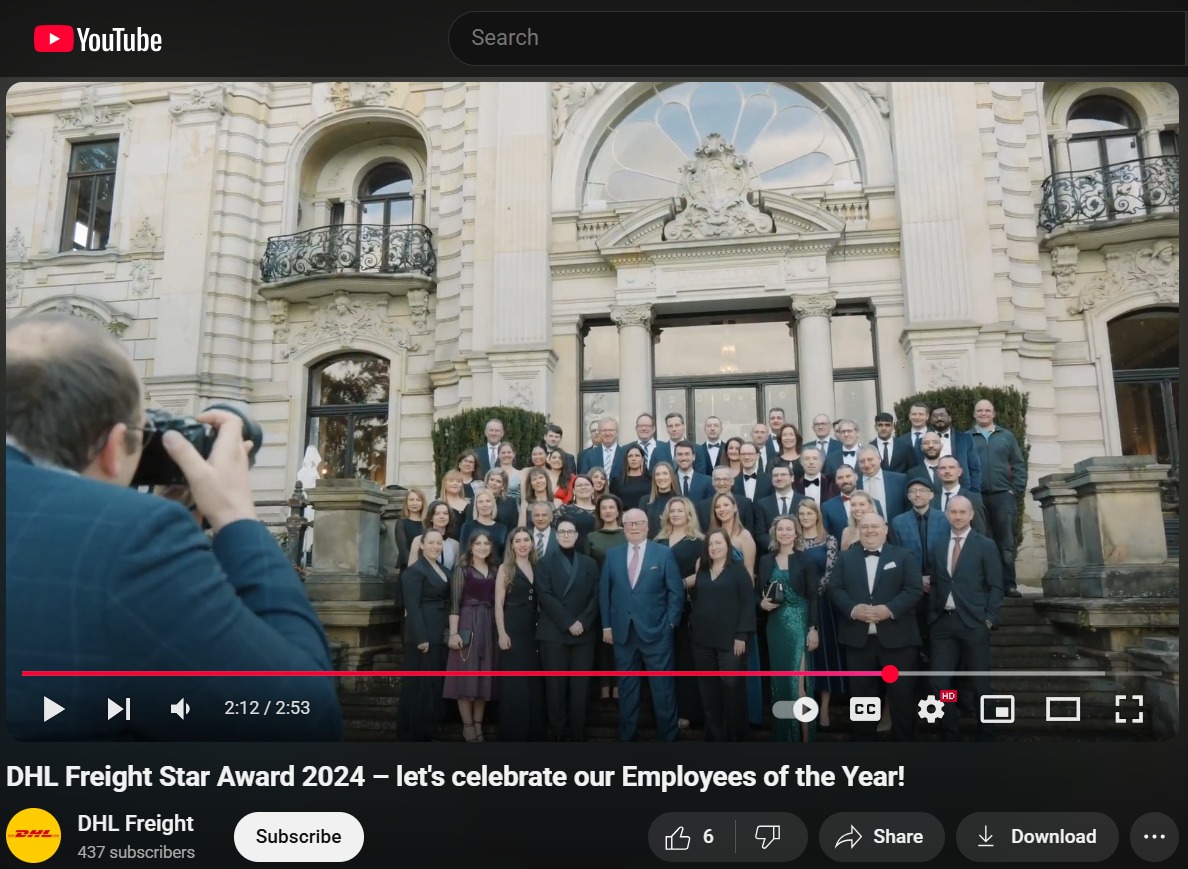Open the more actions menu
Image resolution: width=1188 pixels, height=869 pixels.
(1155, 837)
